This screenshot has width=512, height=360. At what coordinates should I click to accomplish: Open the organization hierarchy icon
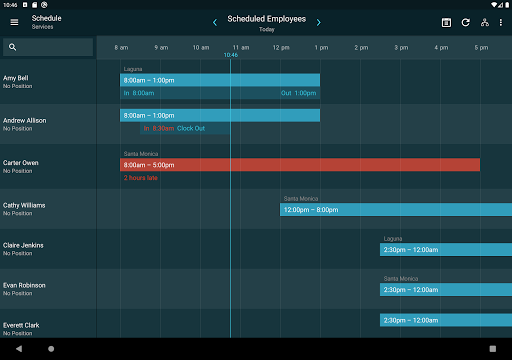485,22
